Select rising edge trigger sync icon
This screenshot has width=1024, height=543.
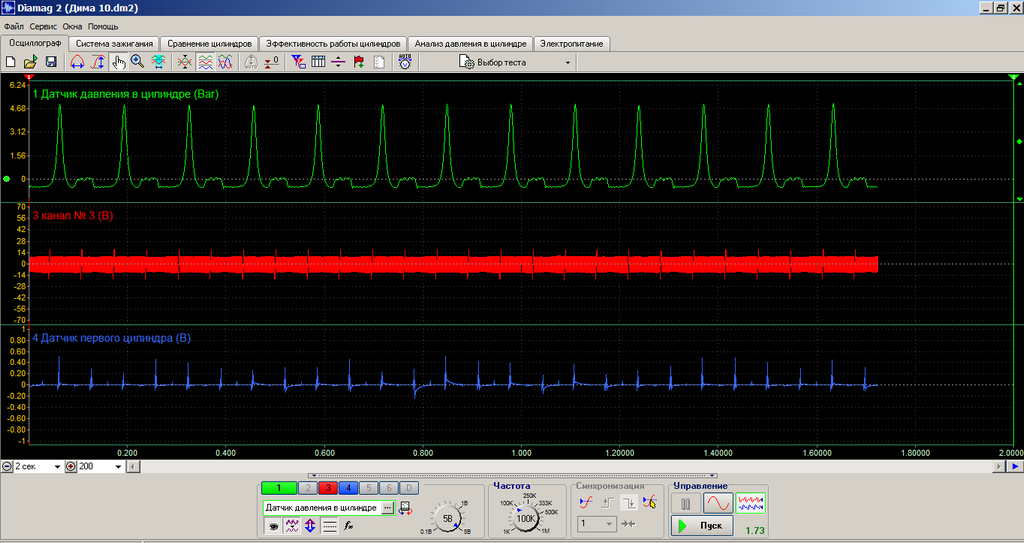pyautogui.click(x=586, y=502)
